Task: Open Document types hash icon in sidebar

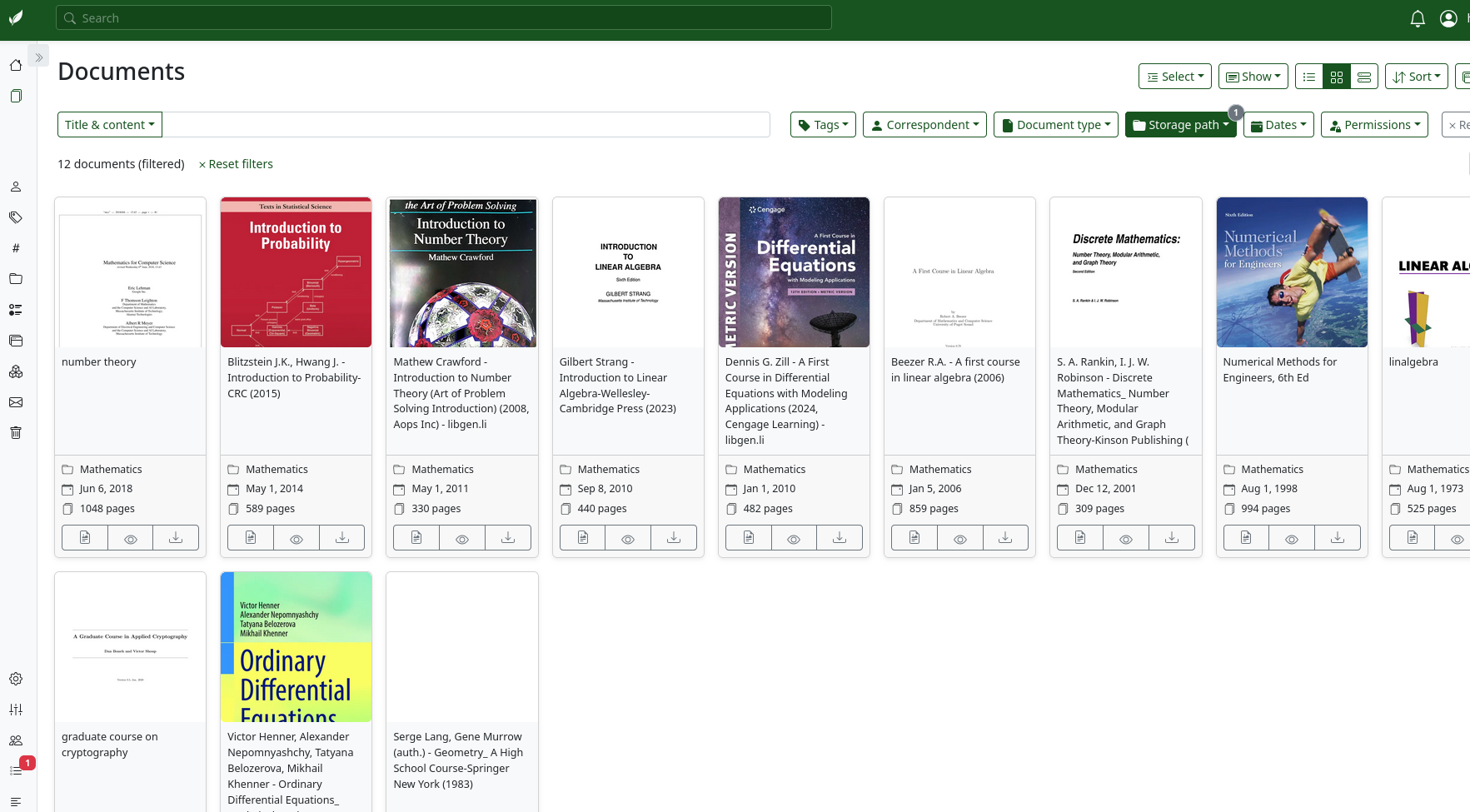Action: (16, 248)
